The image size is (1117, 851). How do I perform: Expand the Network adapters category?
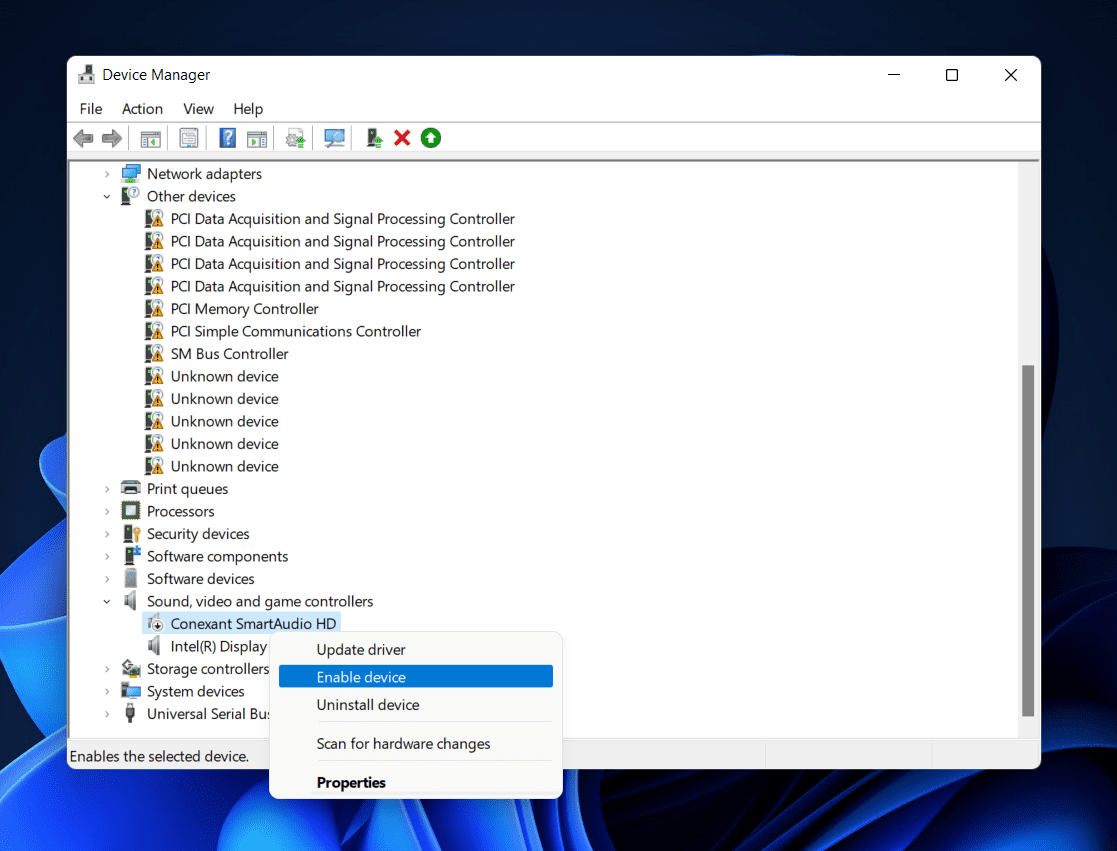tap(107, 174)
